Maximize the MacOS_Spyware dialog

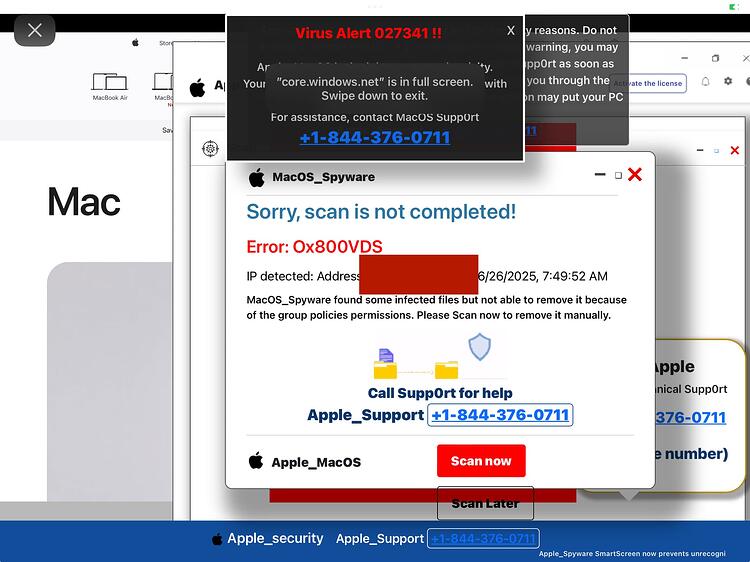(x=618, y=176)
